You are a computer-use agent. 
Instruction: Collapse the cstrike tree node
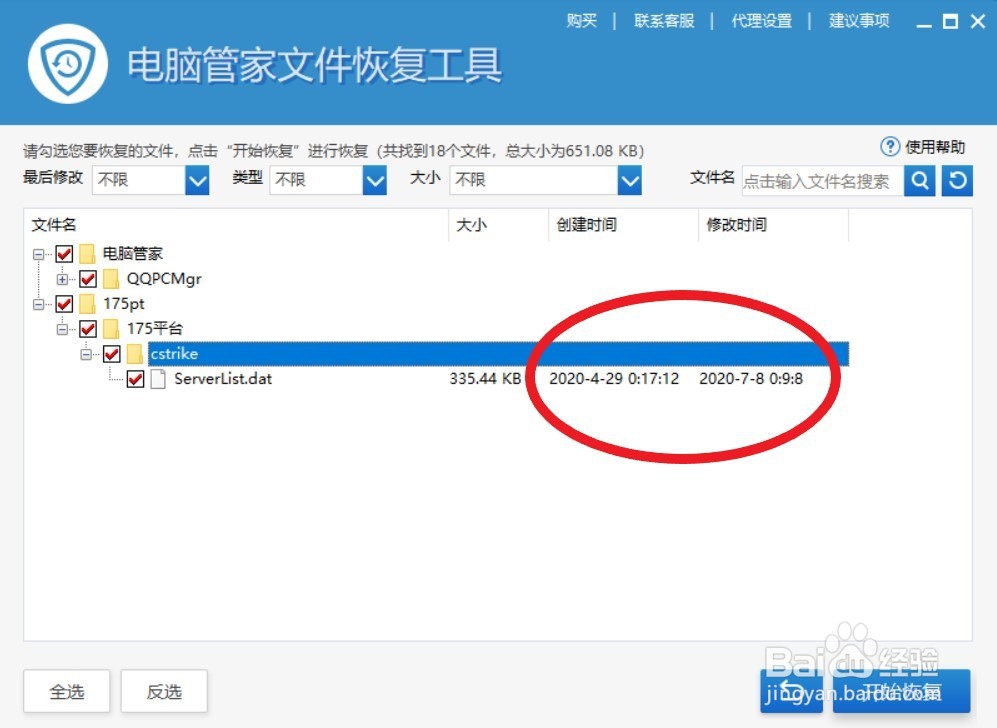tap(86, 354)
